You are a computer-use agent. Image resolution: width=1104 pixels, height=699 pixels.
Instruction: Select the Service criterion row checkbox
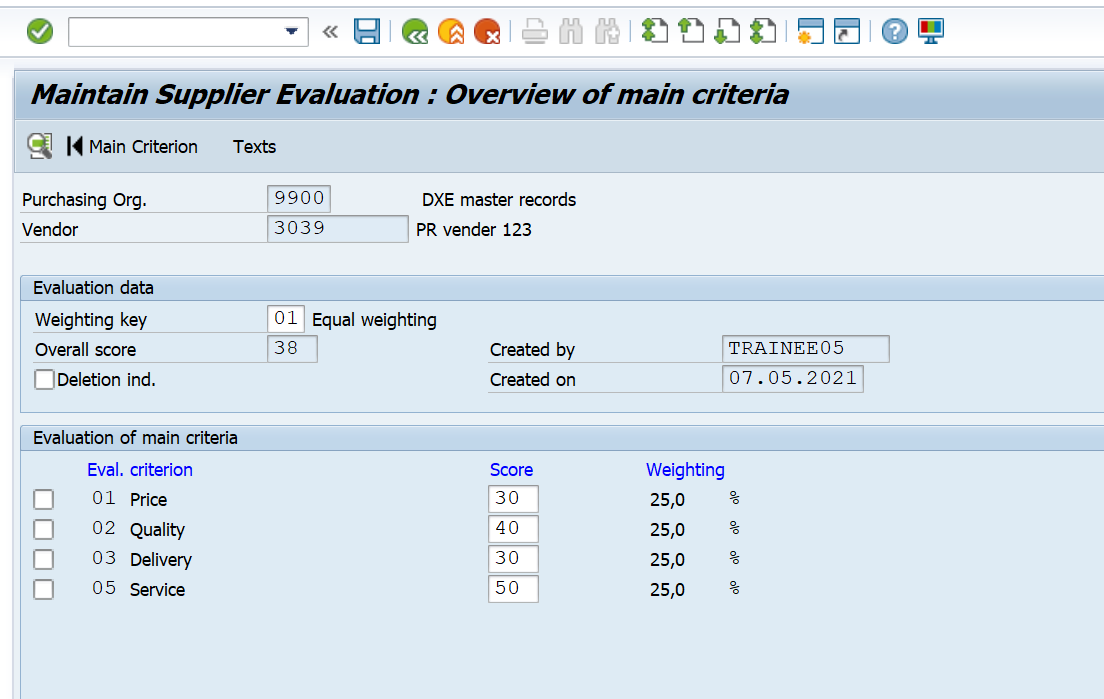[x=44, y=589]
